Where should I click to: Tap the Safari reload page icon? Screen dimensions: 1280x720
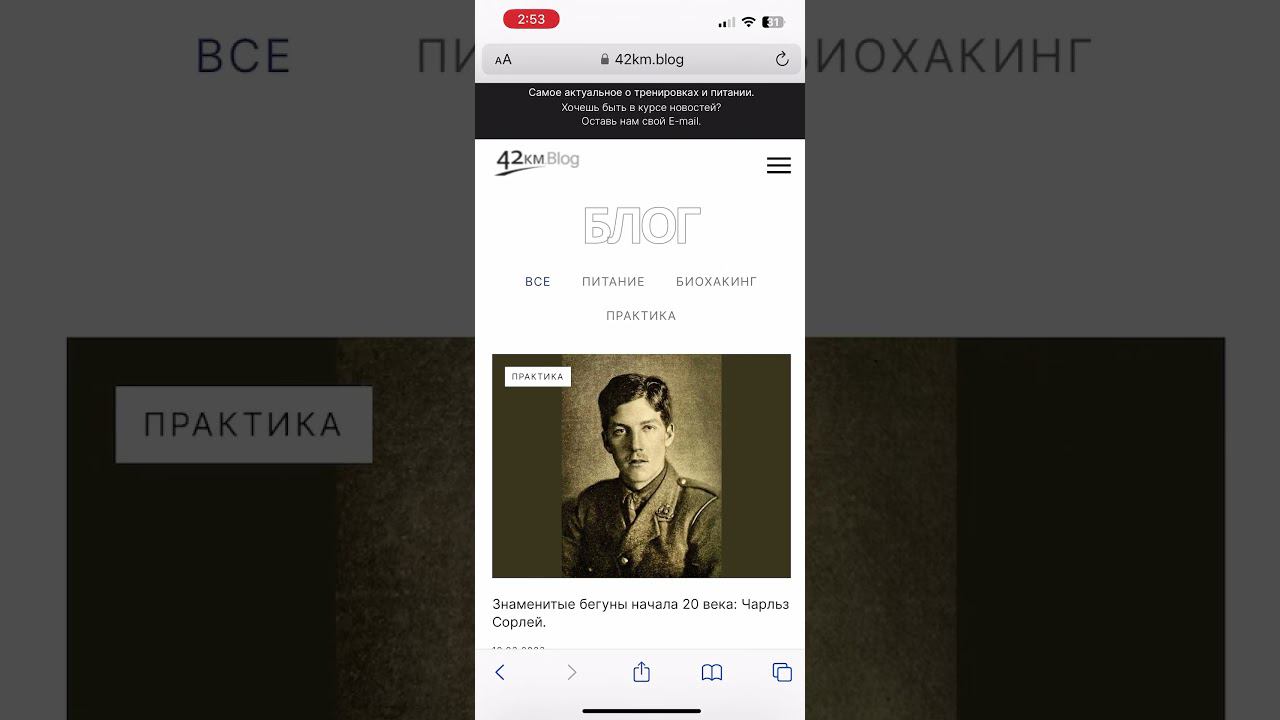[782, 59]
